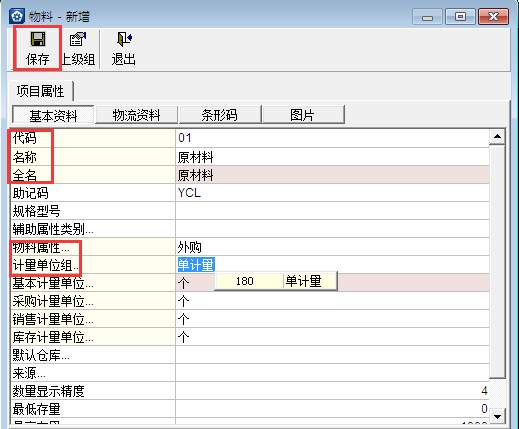
Task: Click the application icon in title bar
Action: coord(17,16)
